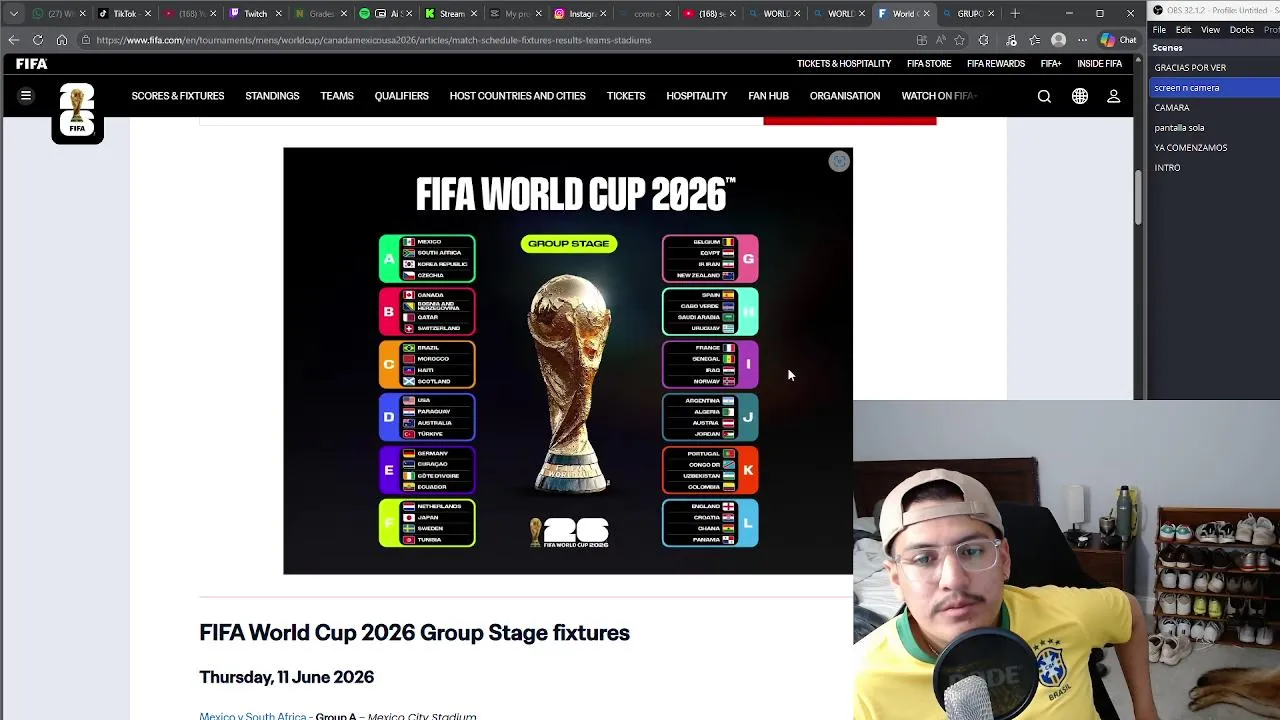Open OBS Docks menu

point(1242,30)
